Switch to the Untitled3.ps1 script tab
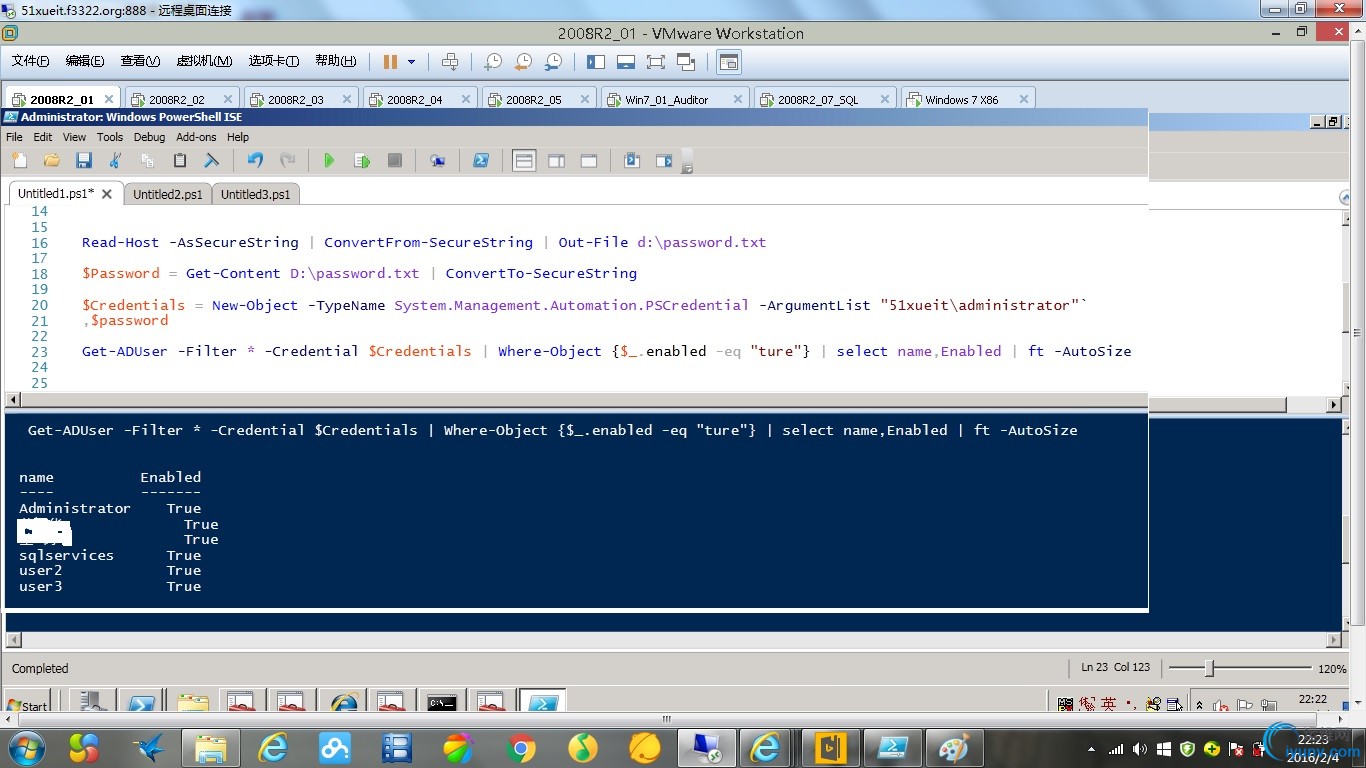Screen dimensions: 1366x768 pyautogui.click(x=256, y=194)
